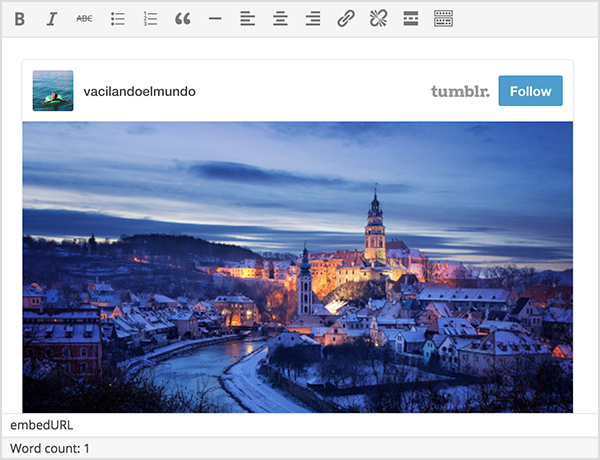Insert Read More tag
The height and width of the screenshot is (460, 600).
[x=410, y=18]
